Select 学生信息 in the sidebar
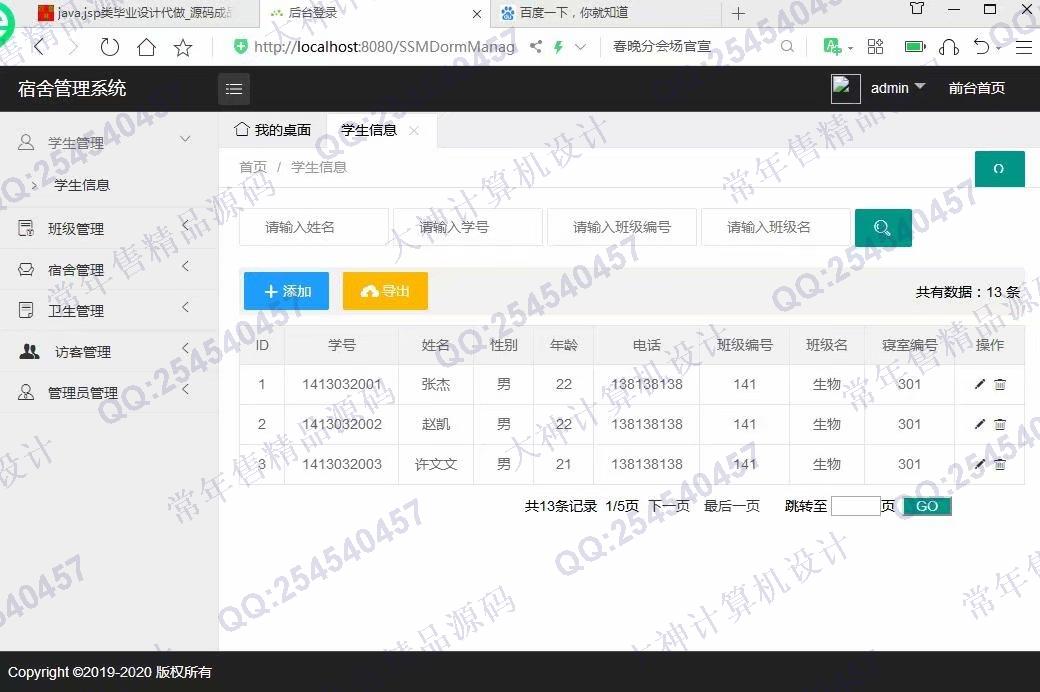The image size is (1040, 692). click(x=82, y=185)
